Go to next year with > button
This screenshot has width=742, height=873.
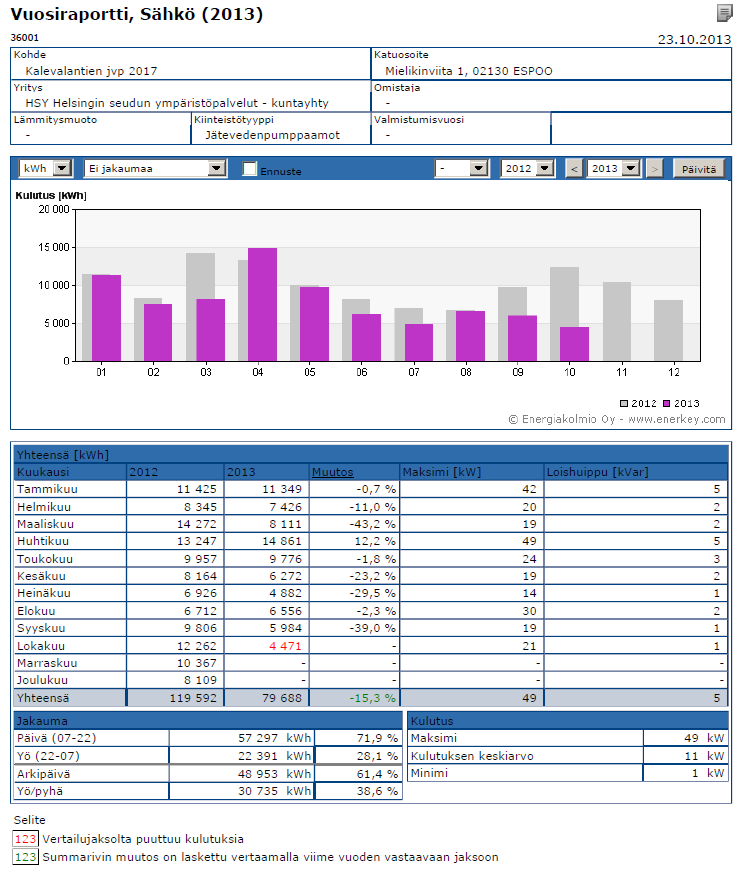point(655,169)
